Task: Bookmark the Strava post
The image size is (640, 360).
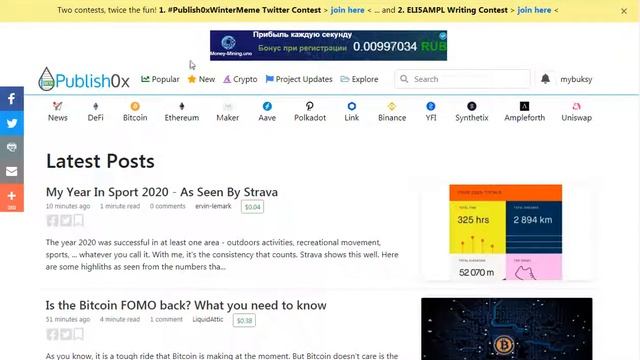Action: coord(79,220)
